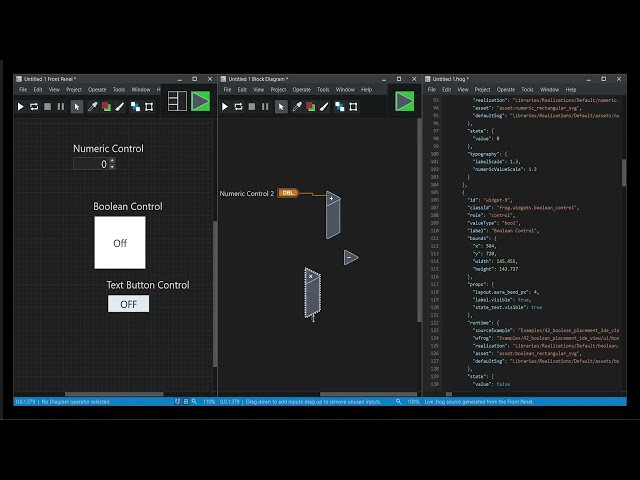
Task: Click the resize frame icon in Block Diagram
Action: (353, 107)
